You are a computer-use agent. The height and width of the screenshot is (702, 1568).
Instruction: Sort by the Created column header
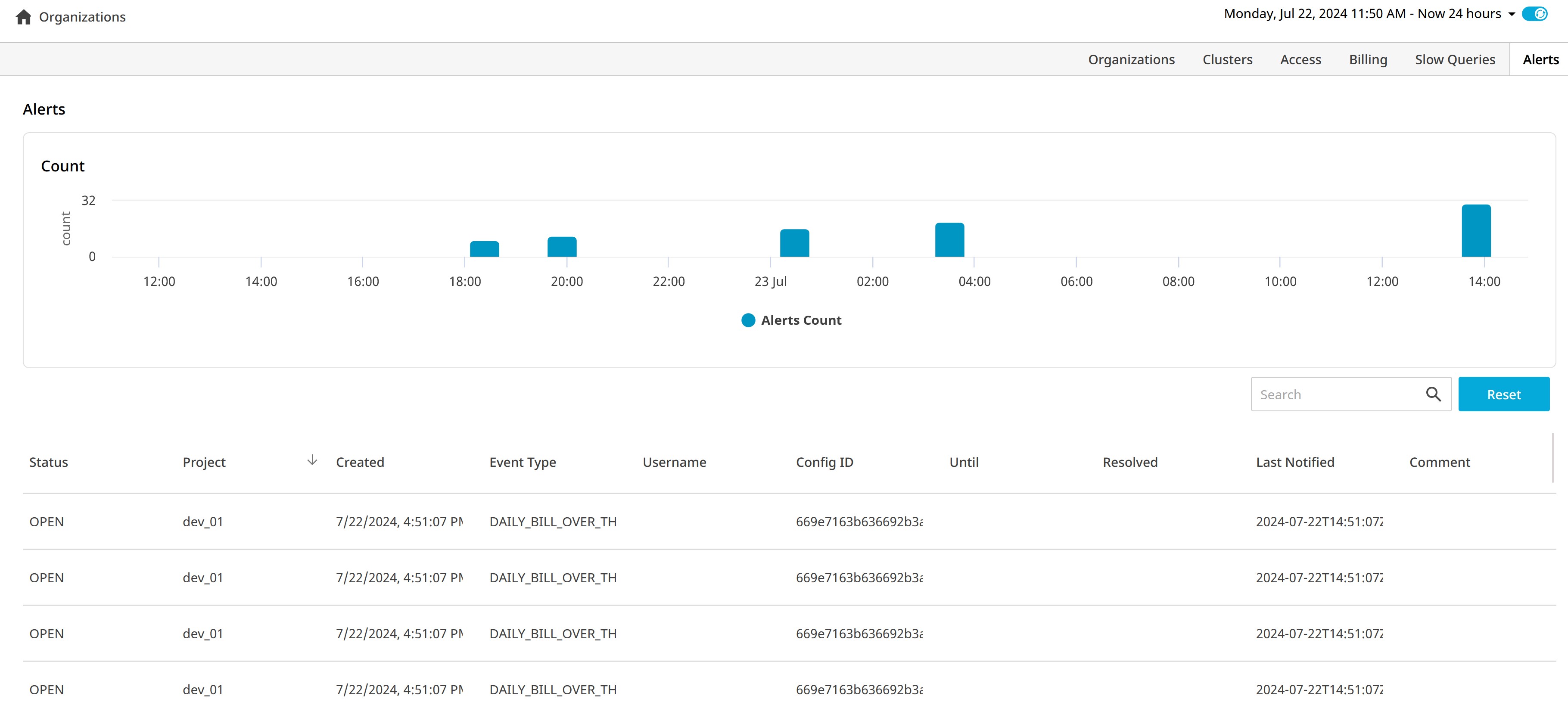point(360,462)
